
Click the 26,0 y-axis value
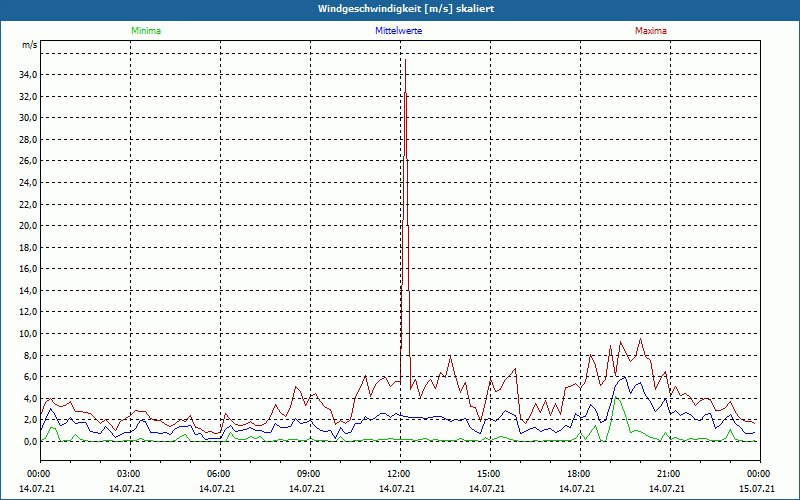(28, 161)
